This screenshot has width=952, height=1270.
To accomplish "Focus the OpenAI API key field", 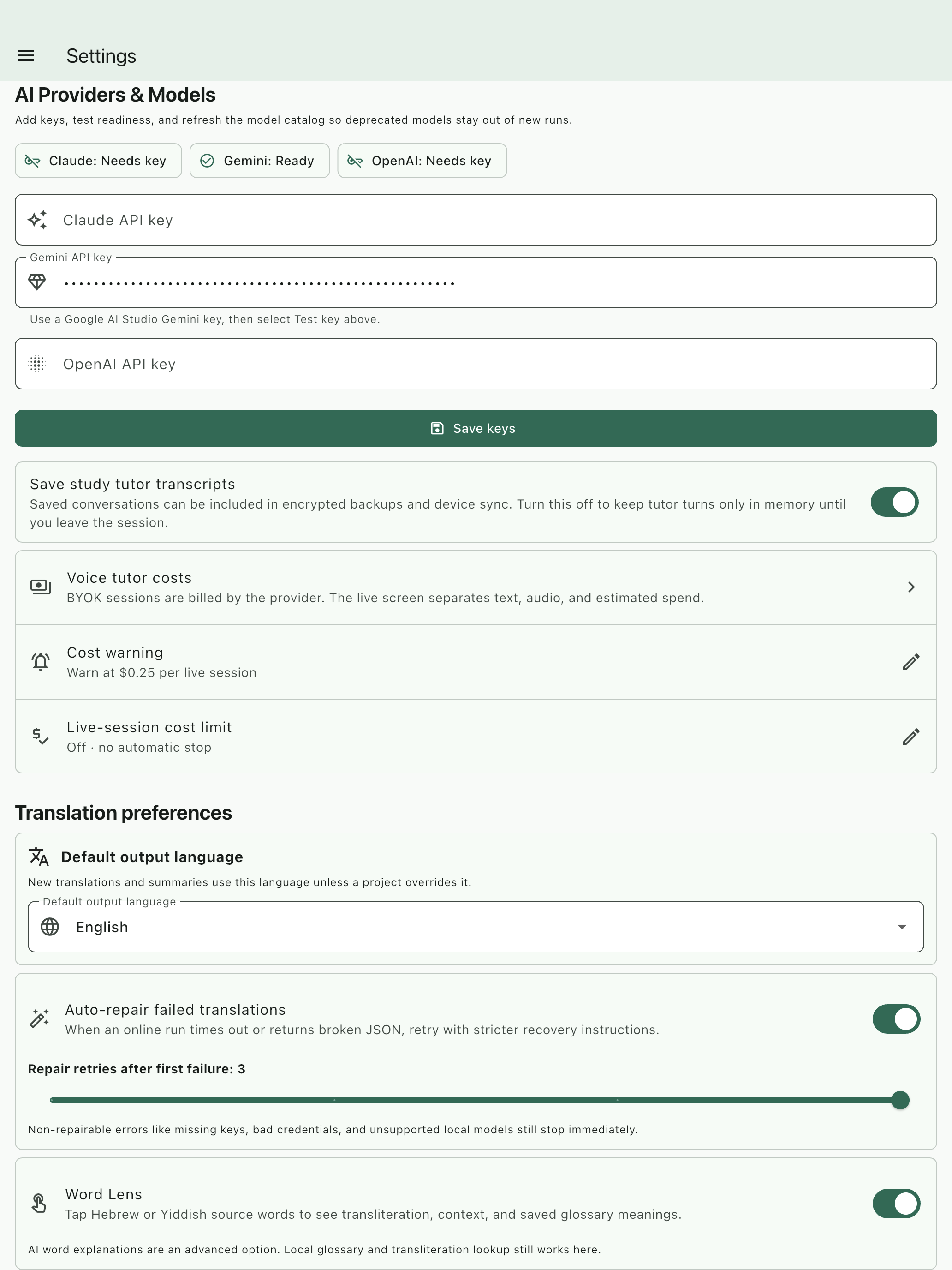I will click(476, 364).
